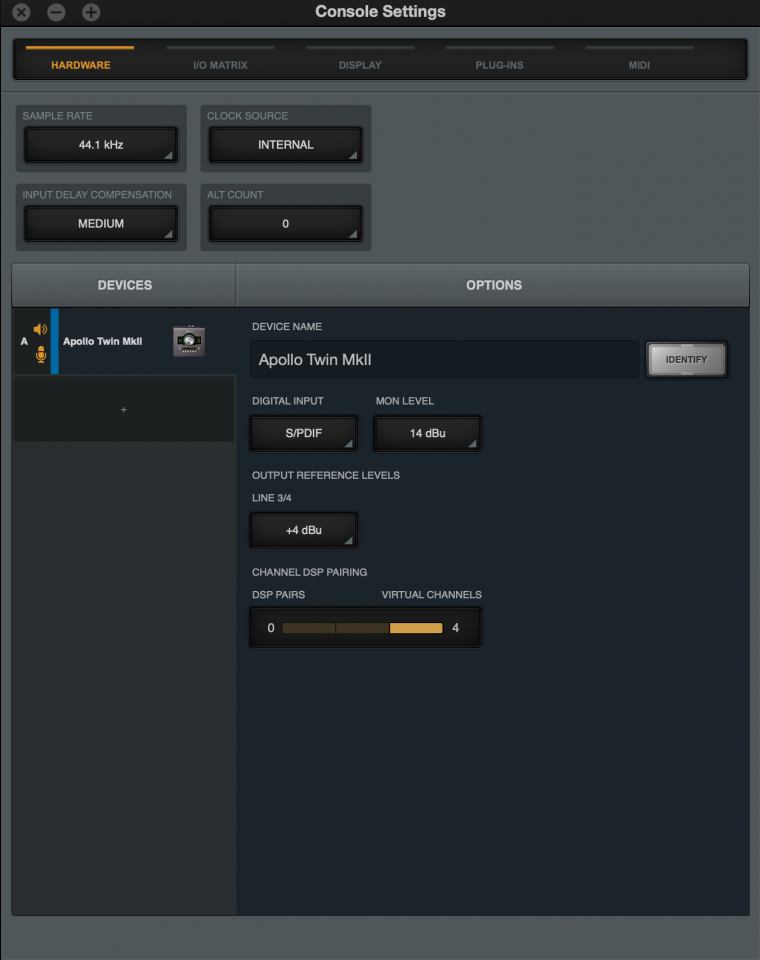Click the Apollo Twin MkII device thumbnail
The image size is (760, 960).
(189, 341)
